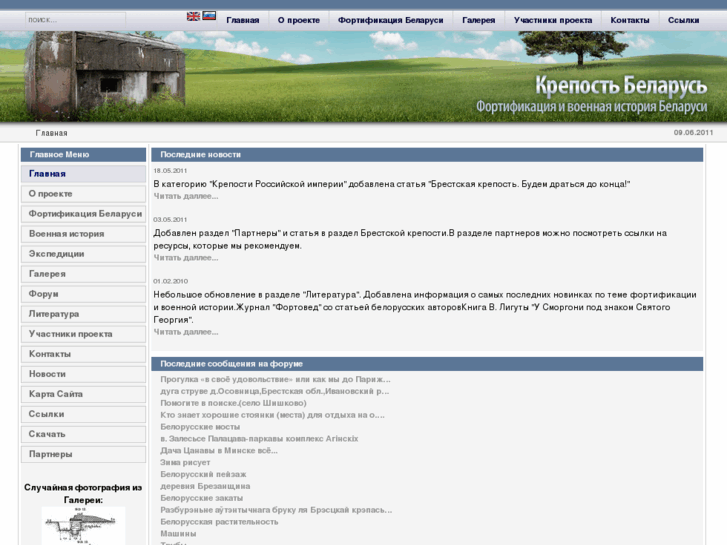
Task: Click the 'Случайная фотография из Галереи:' caption
Action: (x=83, y=494)
